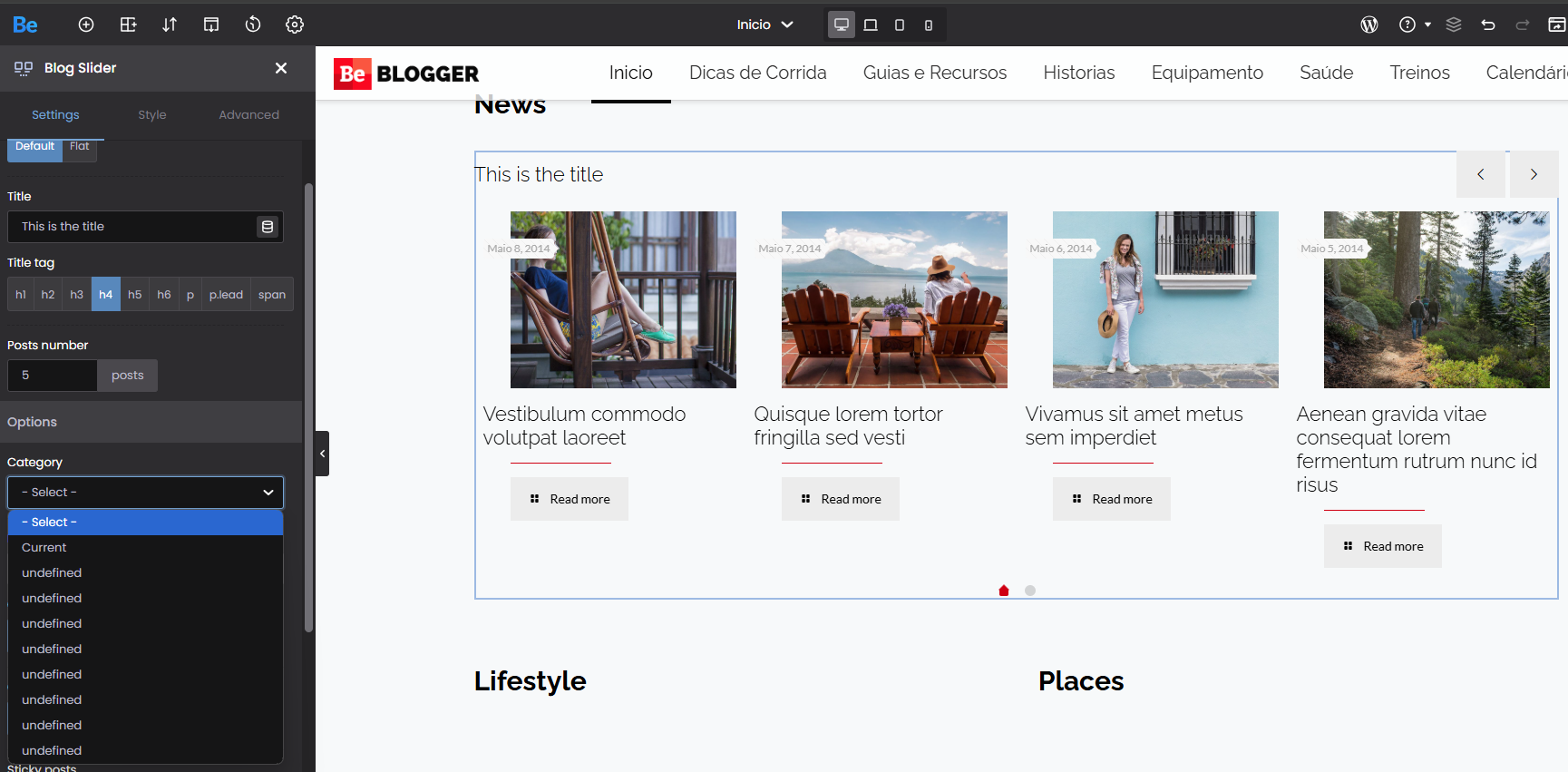Choose the Flat style option

[80, 147]
